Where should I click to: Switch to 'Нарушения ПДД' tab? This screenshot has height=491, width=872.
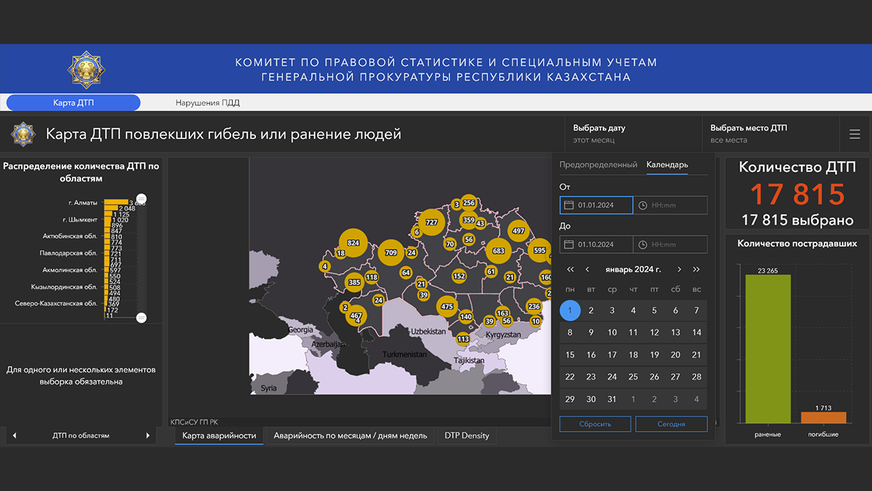coord(207,102)
